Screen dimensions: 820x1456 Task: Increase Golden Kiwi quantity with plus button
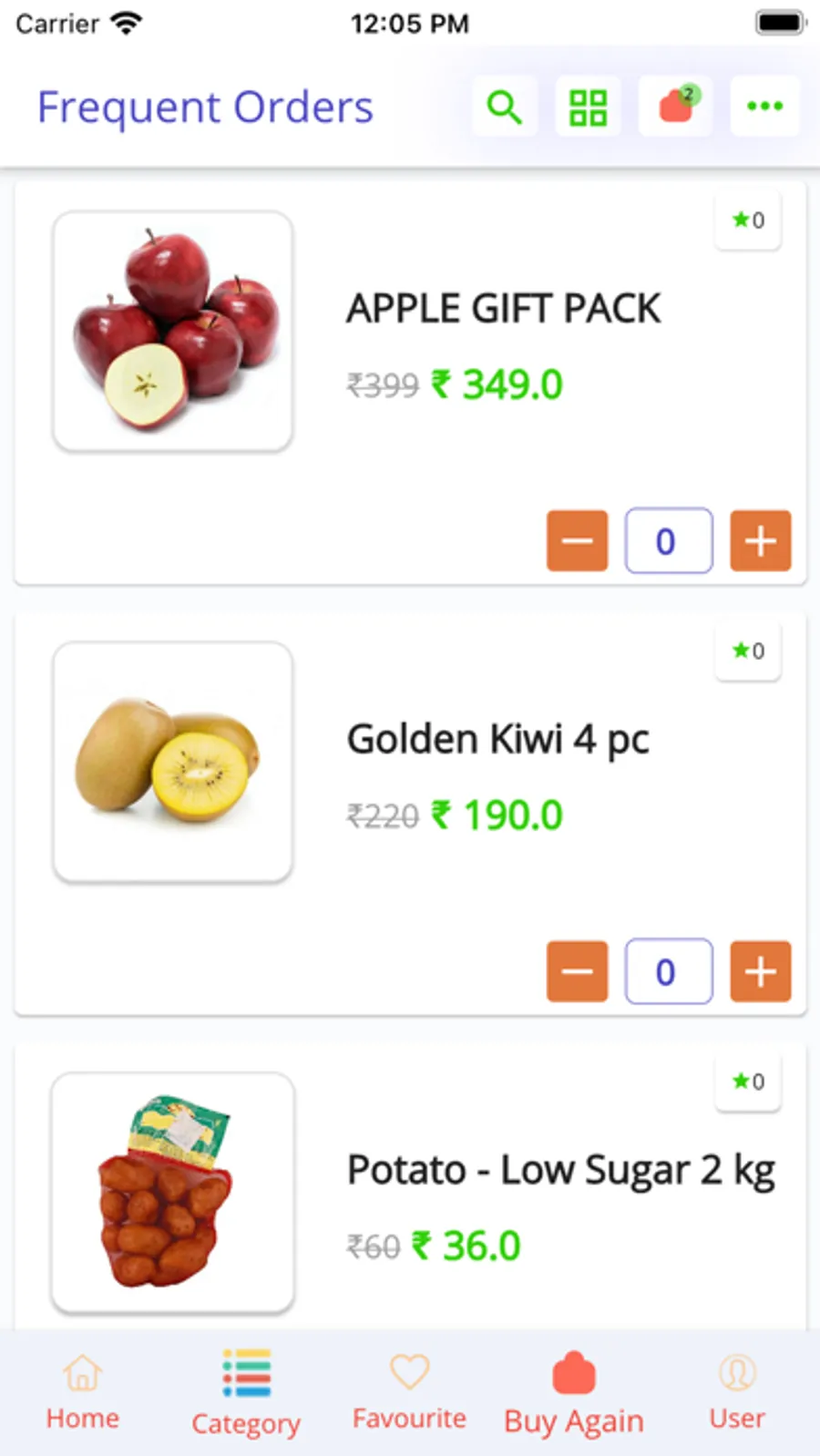point(761,972)
